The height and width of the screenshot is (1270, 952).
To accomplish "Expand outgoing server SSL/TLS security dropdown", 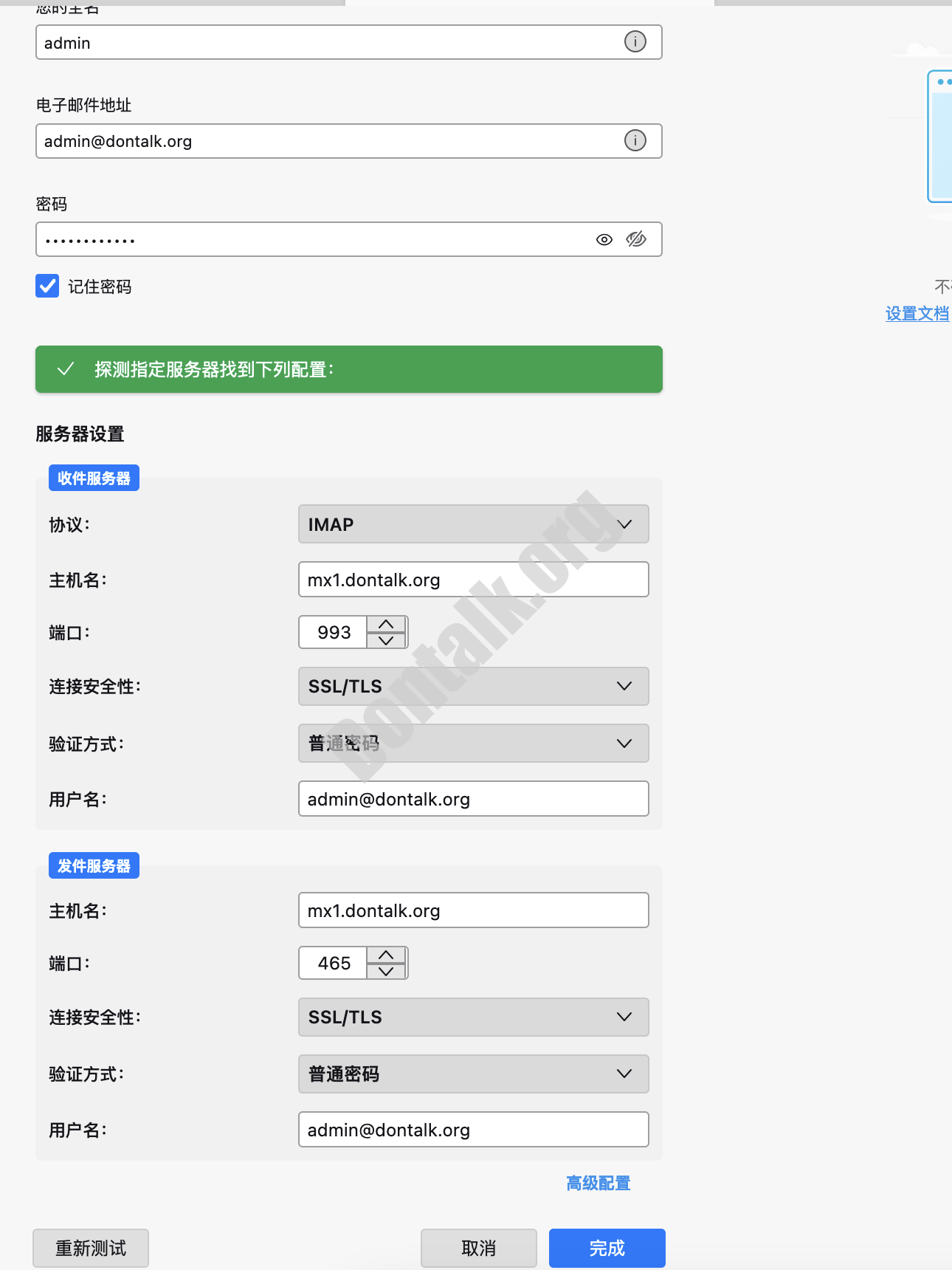I will [x=473, y=1017].
